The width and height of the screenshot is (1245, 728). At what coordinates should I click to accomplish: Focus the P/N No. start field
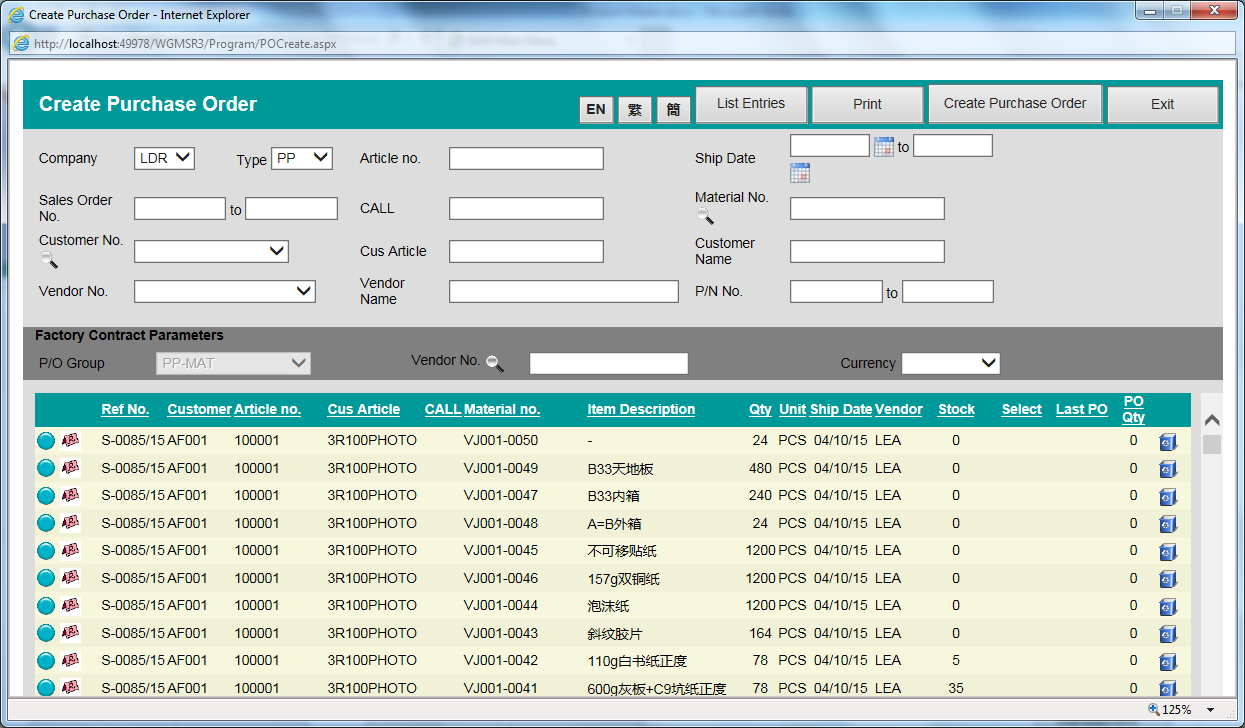coord(836,291)
